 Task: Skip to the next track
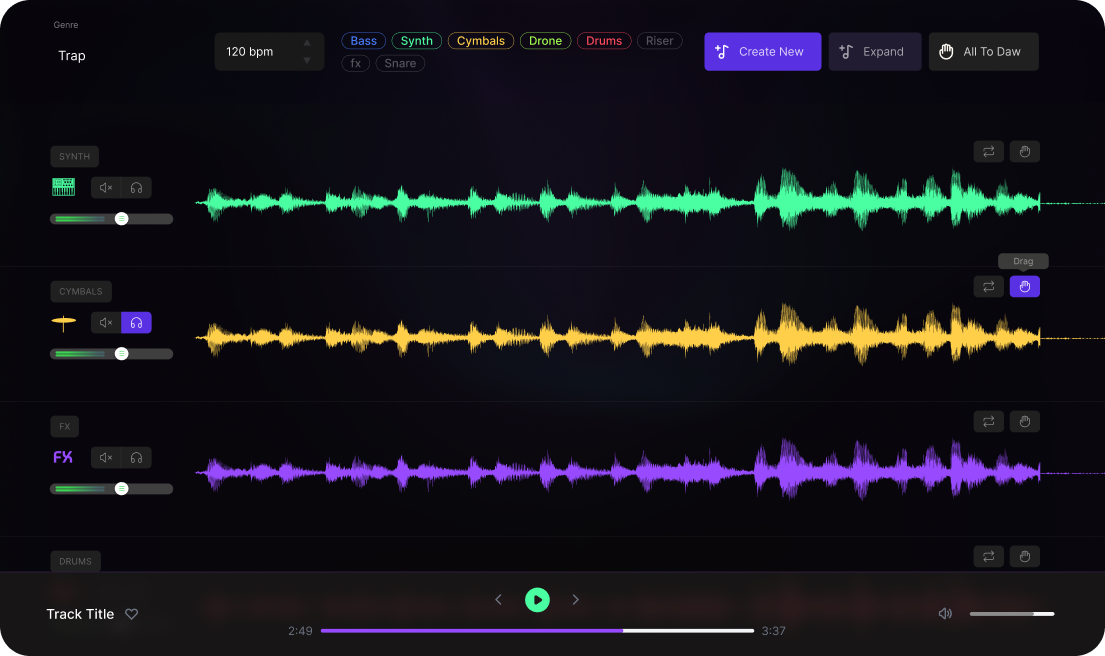576,600
